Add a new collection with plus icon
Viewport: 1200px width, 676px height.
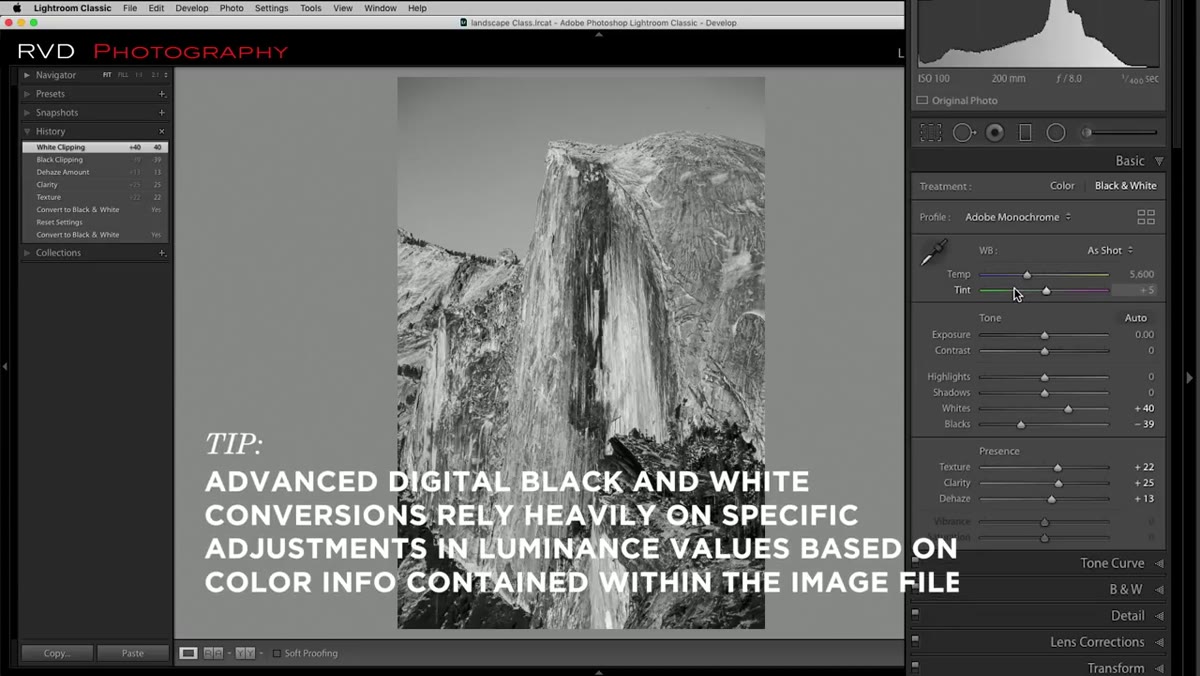[x=162, y=253]
